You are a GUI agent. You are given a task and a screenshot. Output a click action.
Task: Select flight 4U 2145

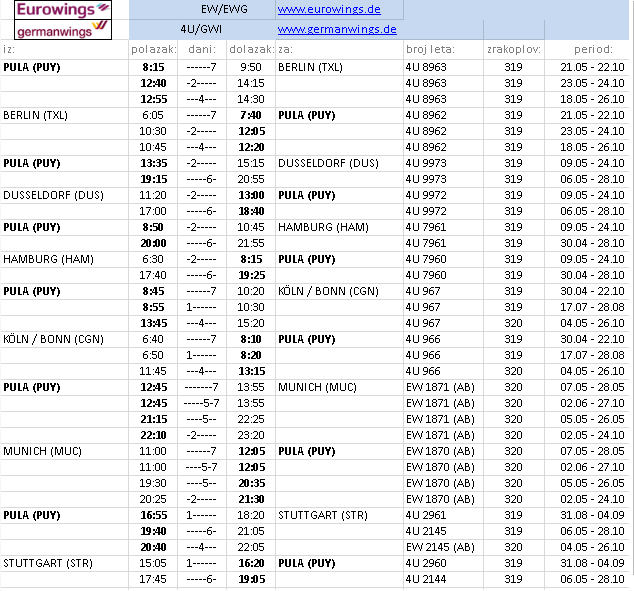[426, 531]
